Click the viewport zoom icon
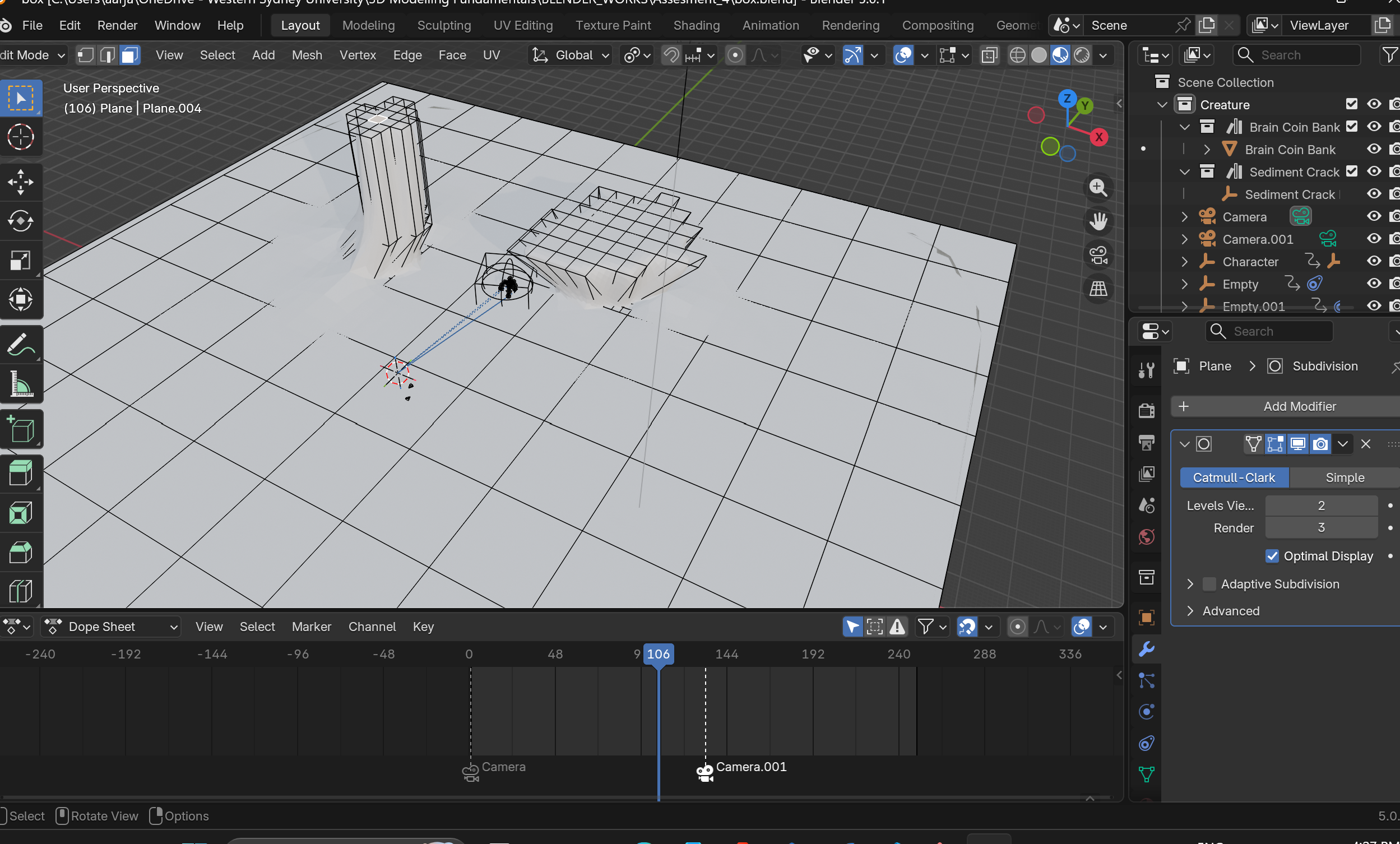 click(x=1098, y=188)
